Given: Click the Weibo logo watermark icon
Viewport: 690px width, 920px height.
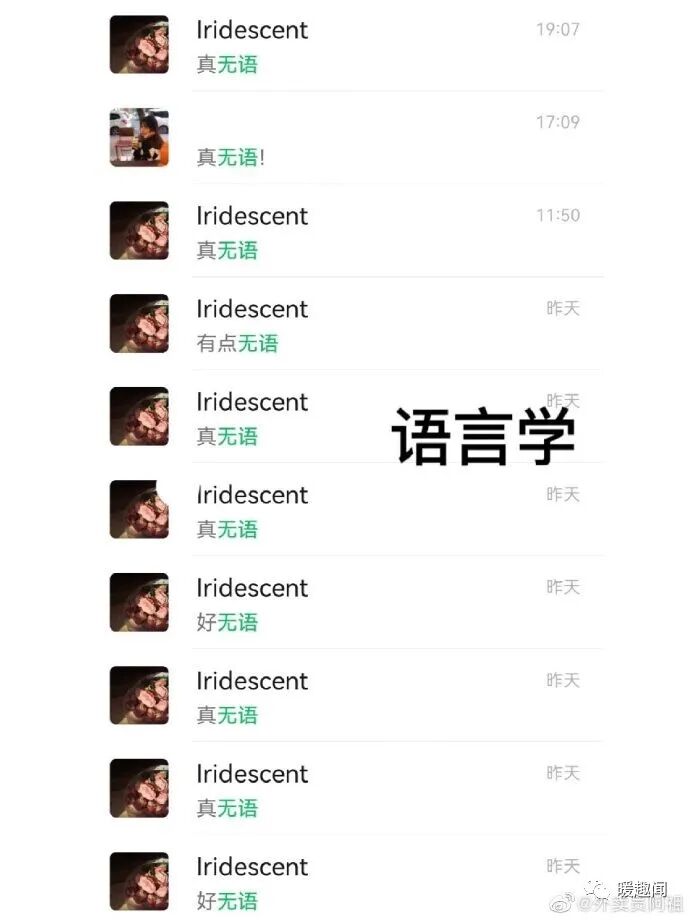Looking at the screenshot, I should (x=562, y=903).
